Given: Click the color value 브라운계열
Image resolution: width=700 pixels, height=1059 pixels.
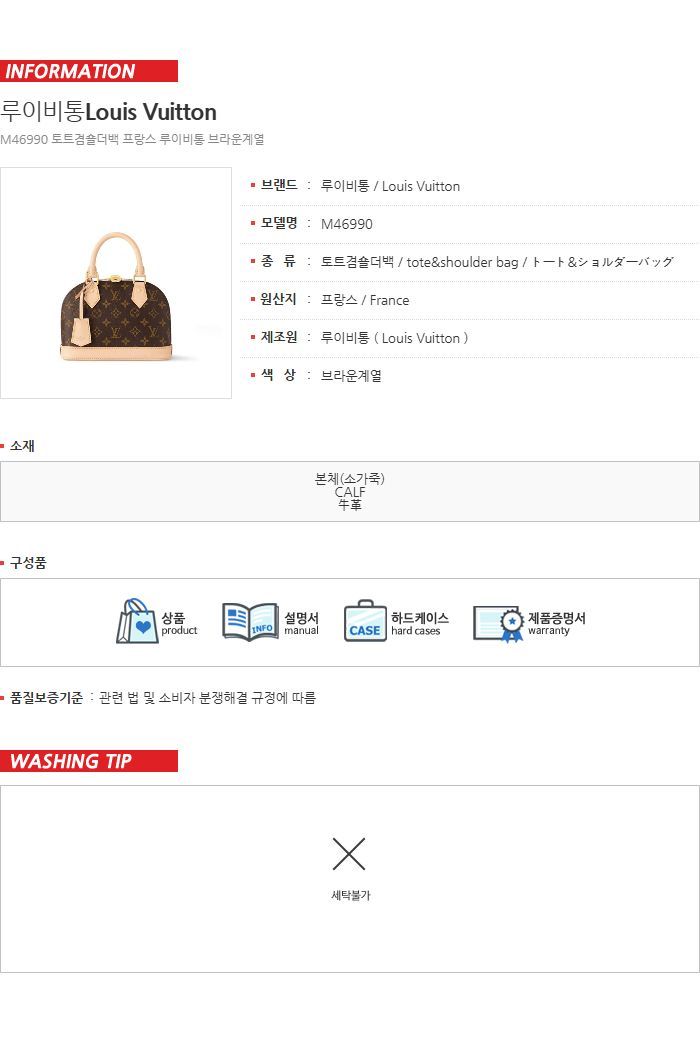Looking at the screenshot, I should click(351, 376).
